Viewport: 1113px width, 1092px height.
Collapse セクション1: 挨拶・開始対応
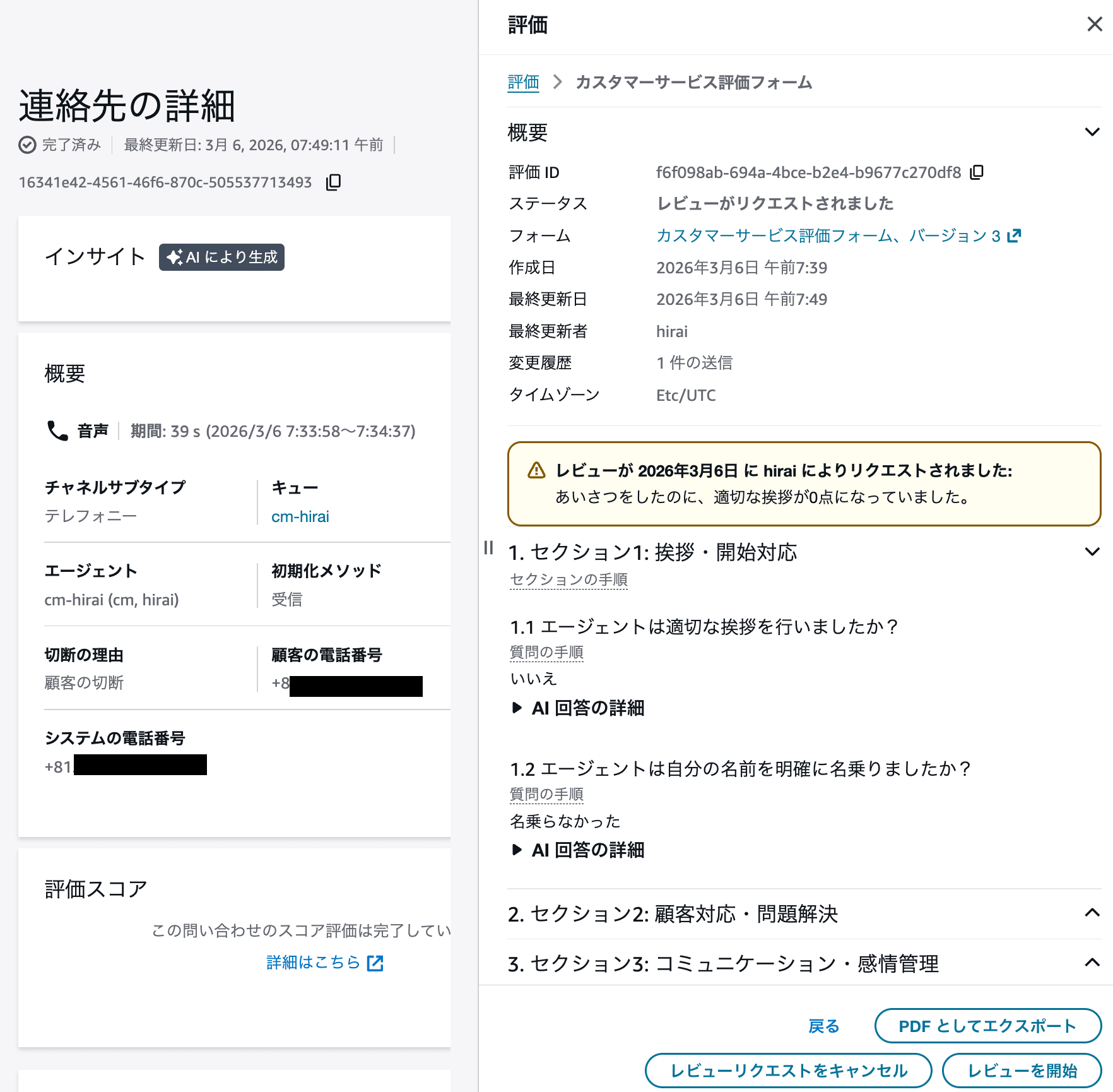[1092, 551]
